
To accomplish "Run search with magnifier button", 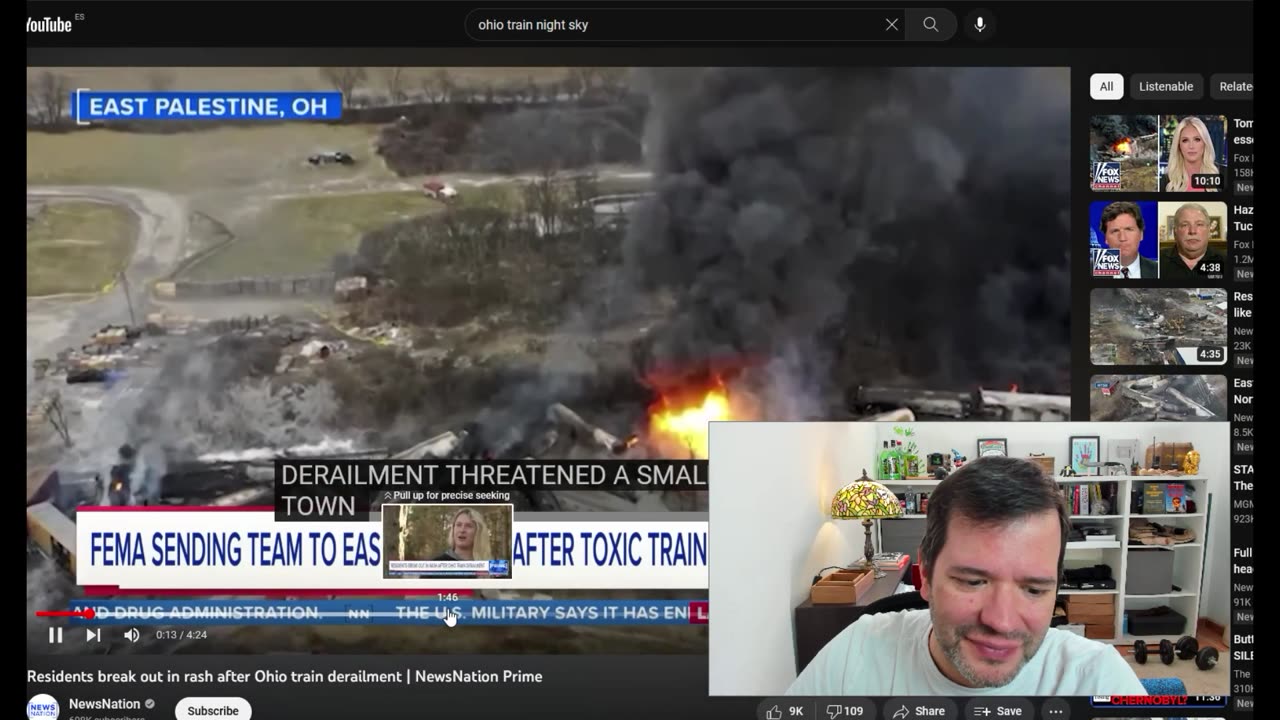I will coord(931,25).
